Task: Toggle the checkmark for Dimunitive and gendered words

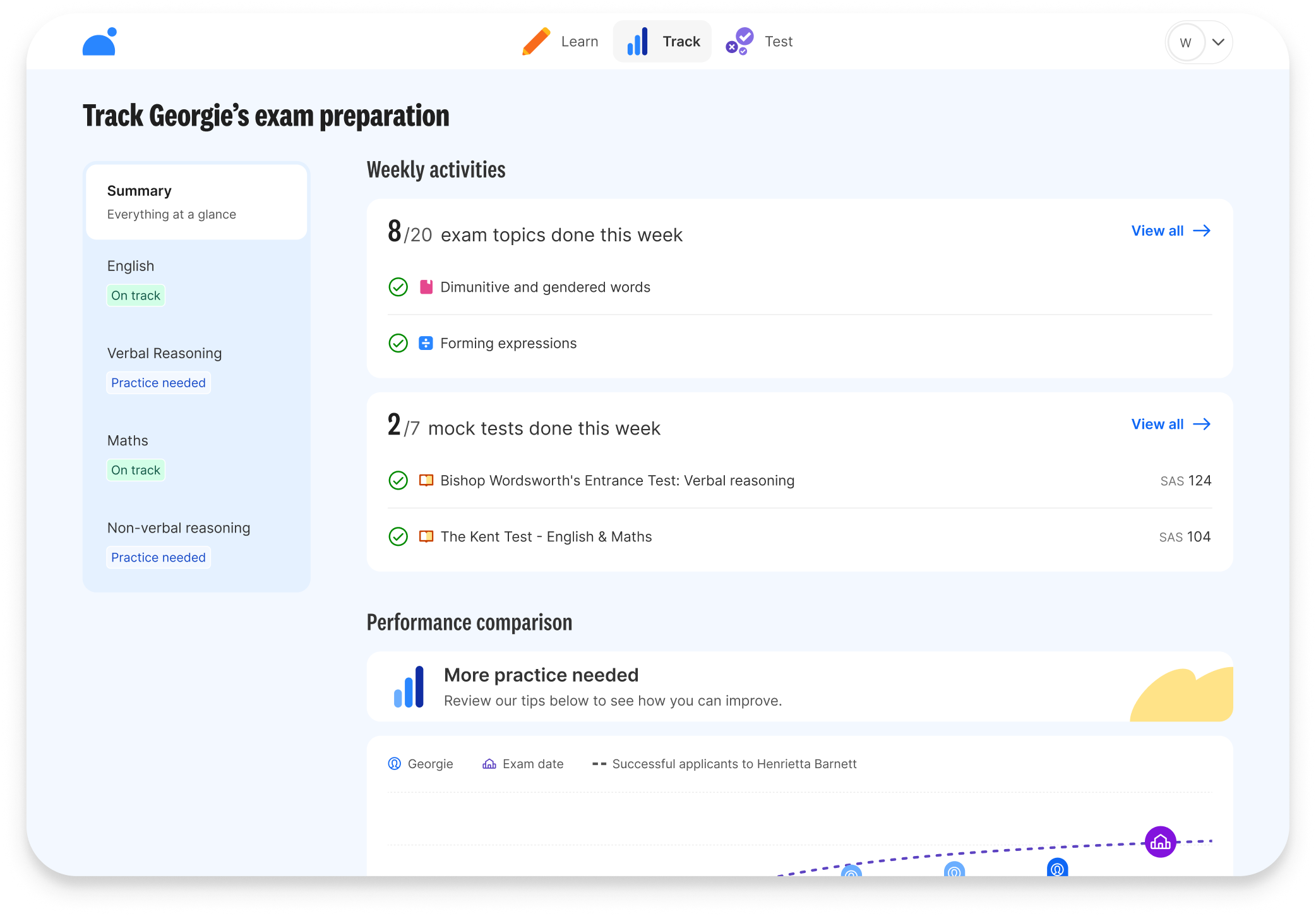Action: pos(398,287)
